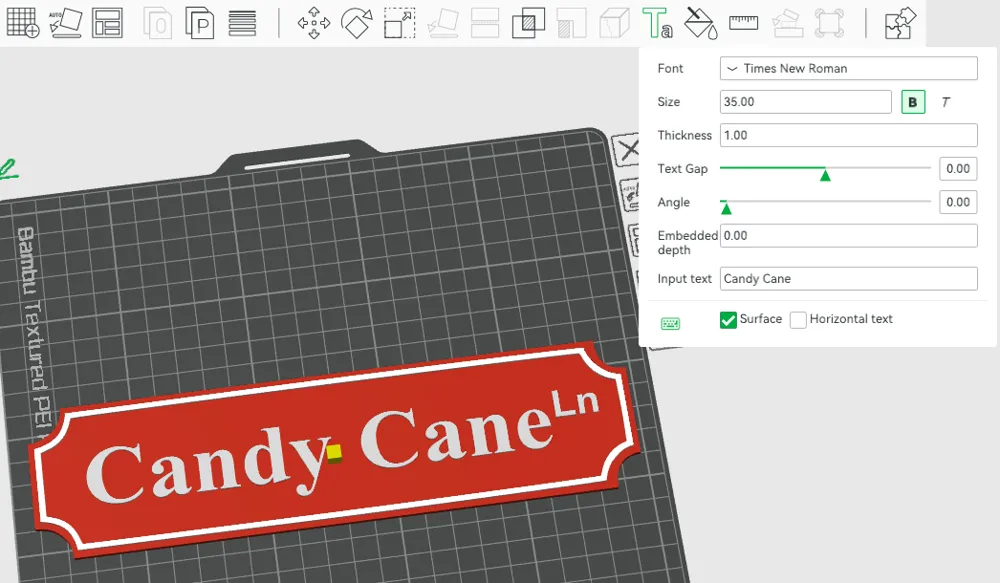Select the Lay on Face tool
This screenshot has width=1000, height=583.
click(x=443, y=23)
